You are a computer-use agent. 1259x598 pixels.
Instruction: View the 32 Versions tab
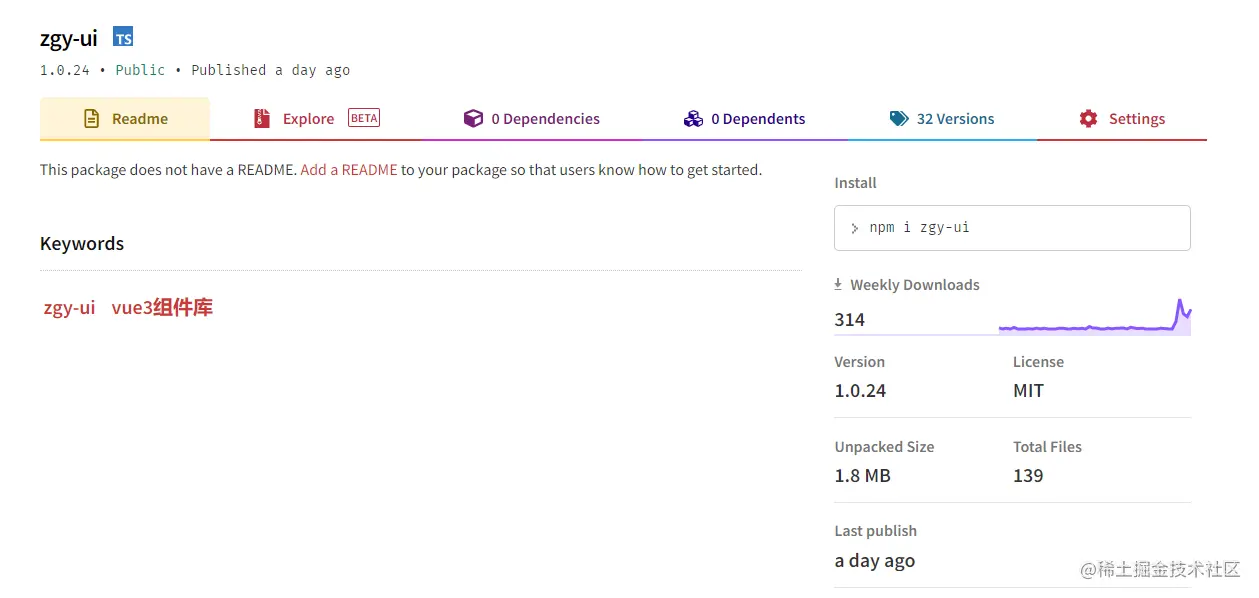pyautogui.click(x=955, y=119)
